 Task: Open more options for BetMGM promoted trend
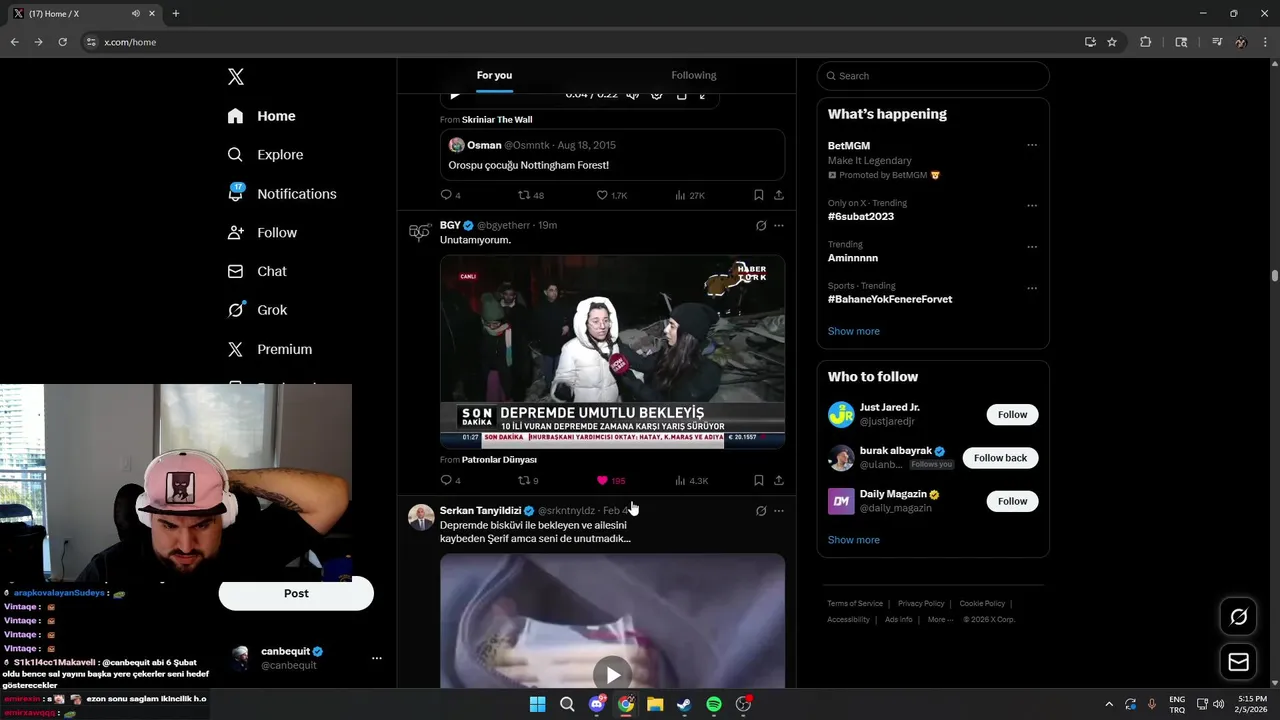click(x=1032, y=145)
